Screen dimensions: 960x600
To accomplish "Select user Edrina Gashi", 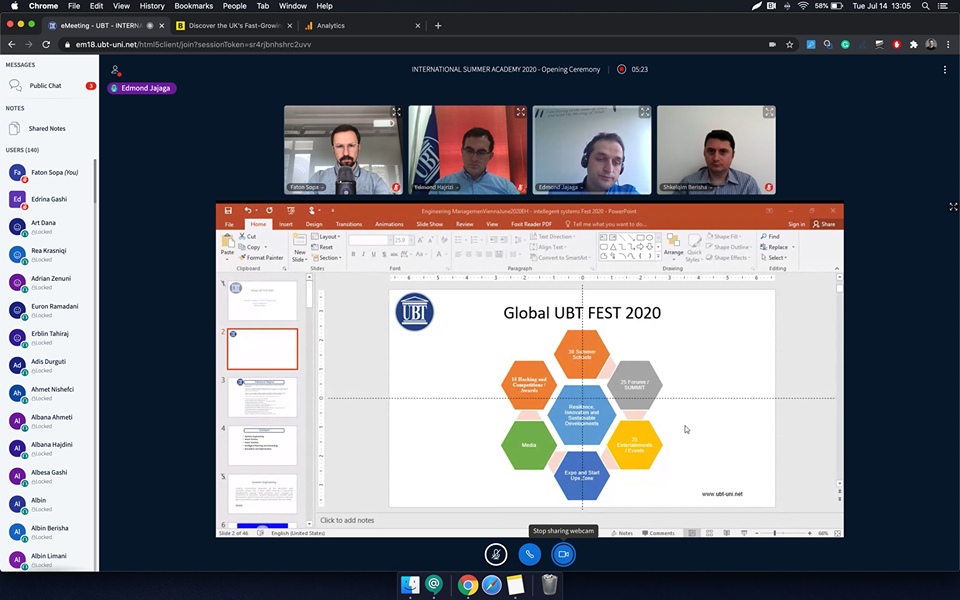I will click(x=49, y=200).
